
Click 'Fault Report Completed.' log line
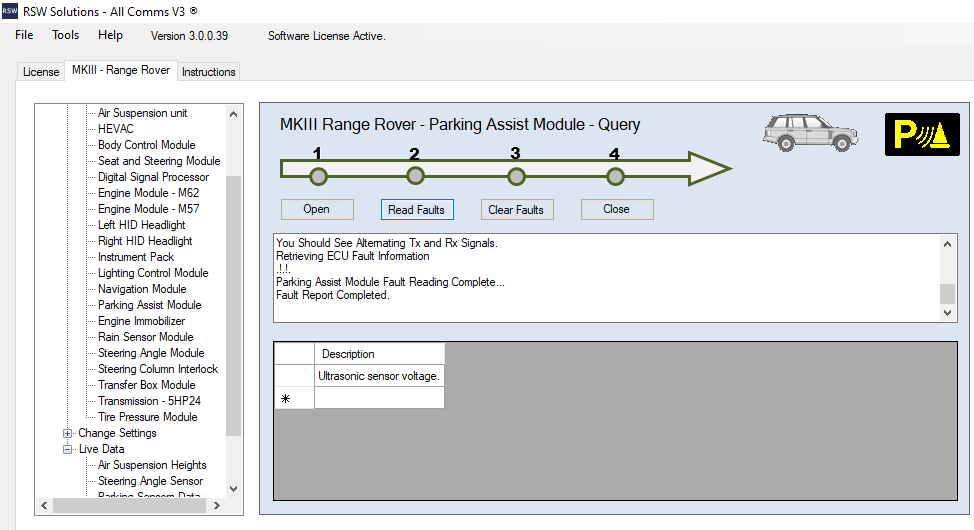pos(333,295)
